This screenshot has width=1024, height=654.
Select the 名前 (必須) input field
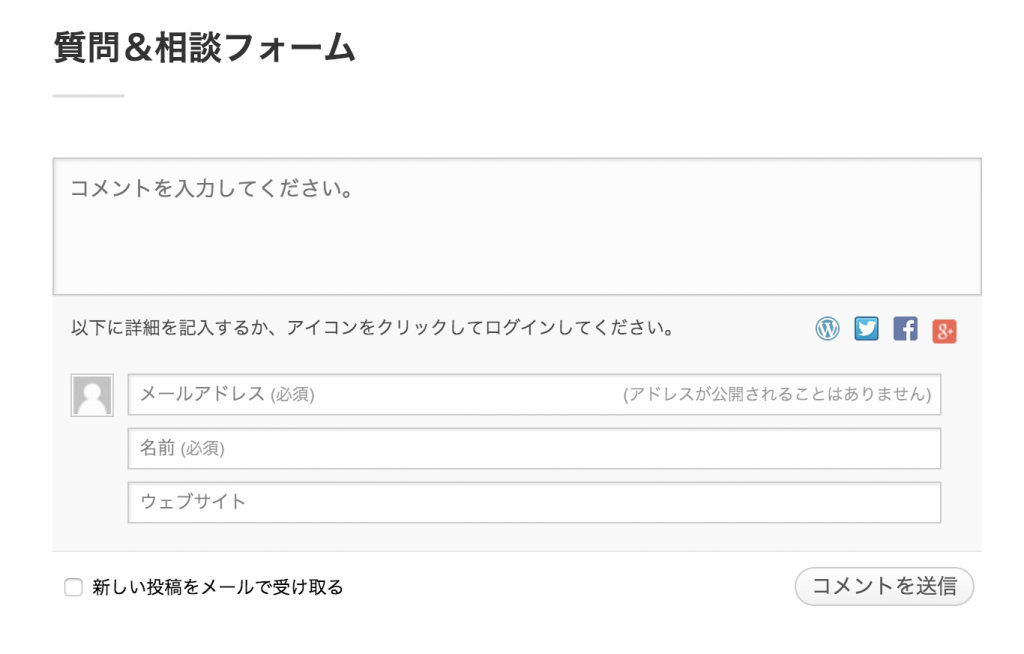[534, 448]
